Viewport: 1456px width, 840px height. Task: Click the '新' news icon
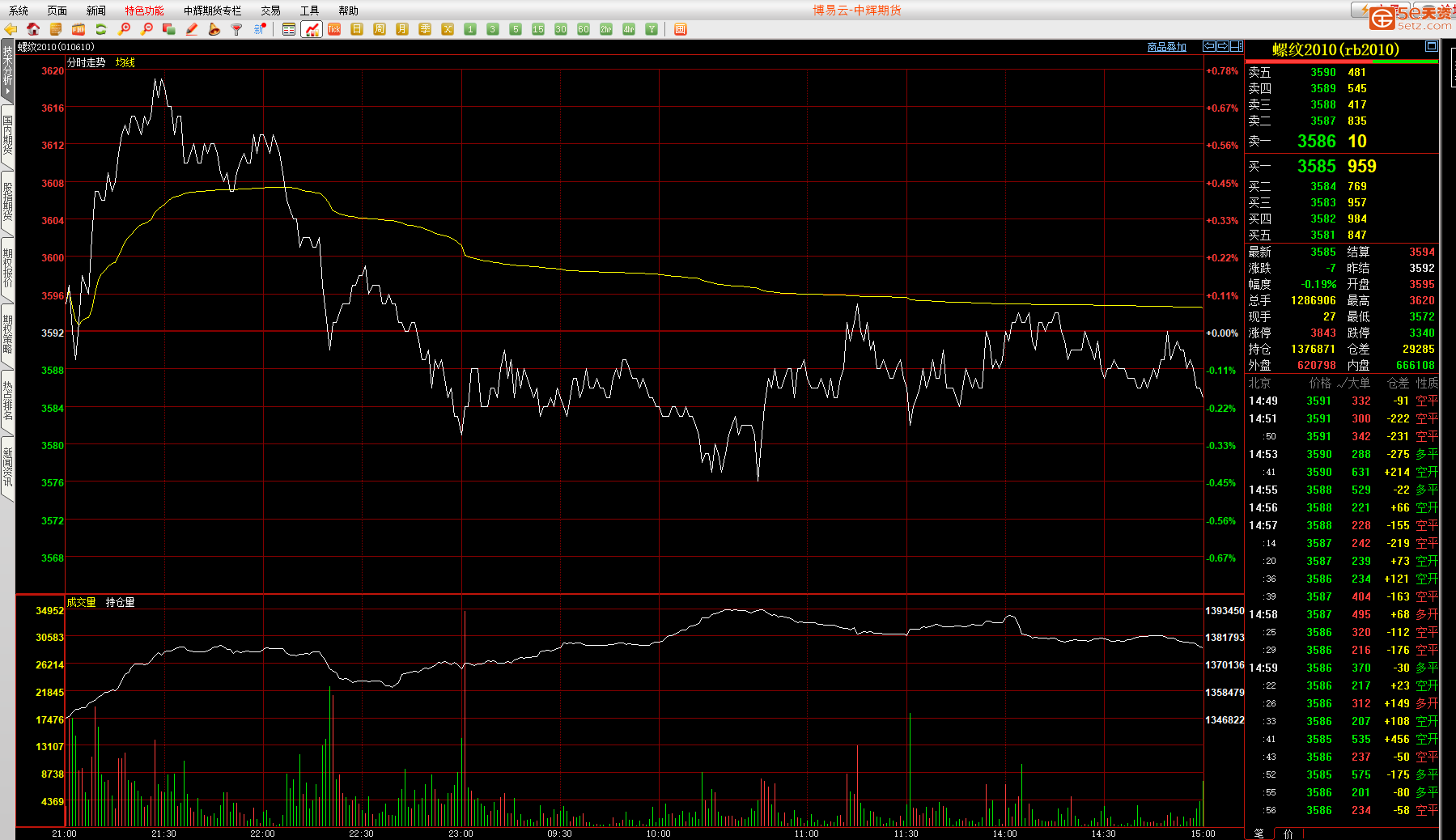point(260,29)
